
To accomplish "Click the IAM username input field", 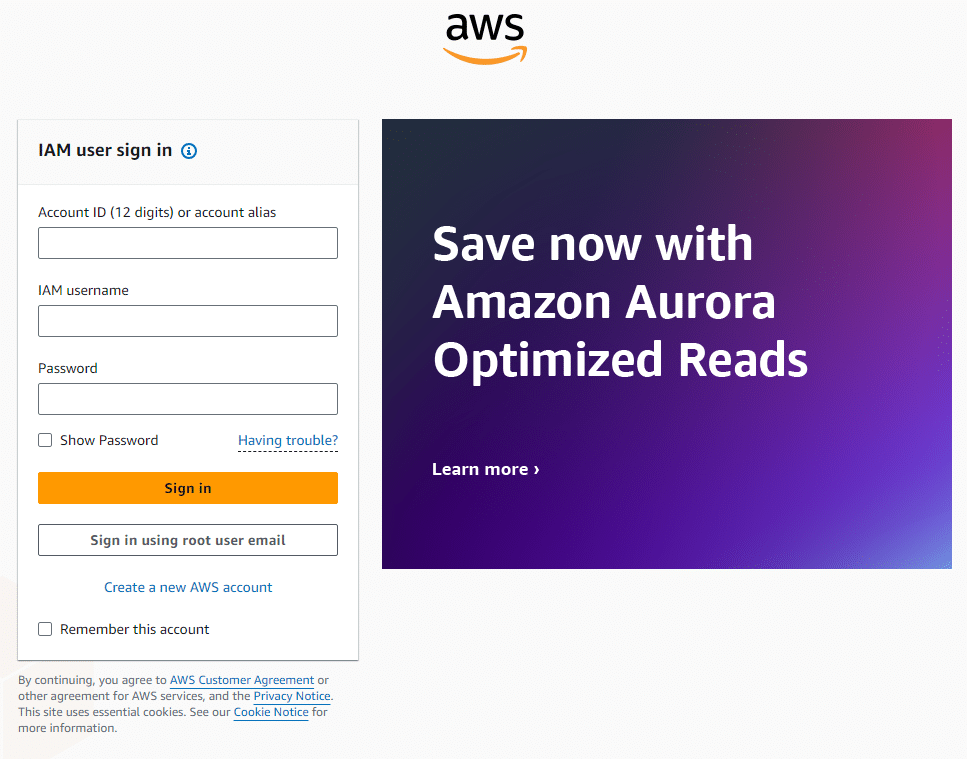I will pos(188,321).
